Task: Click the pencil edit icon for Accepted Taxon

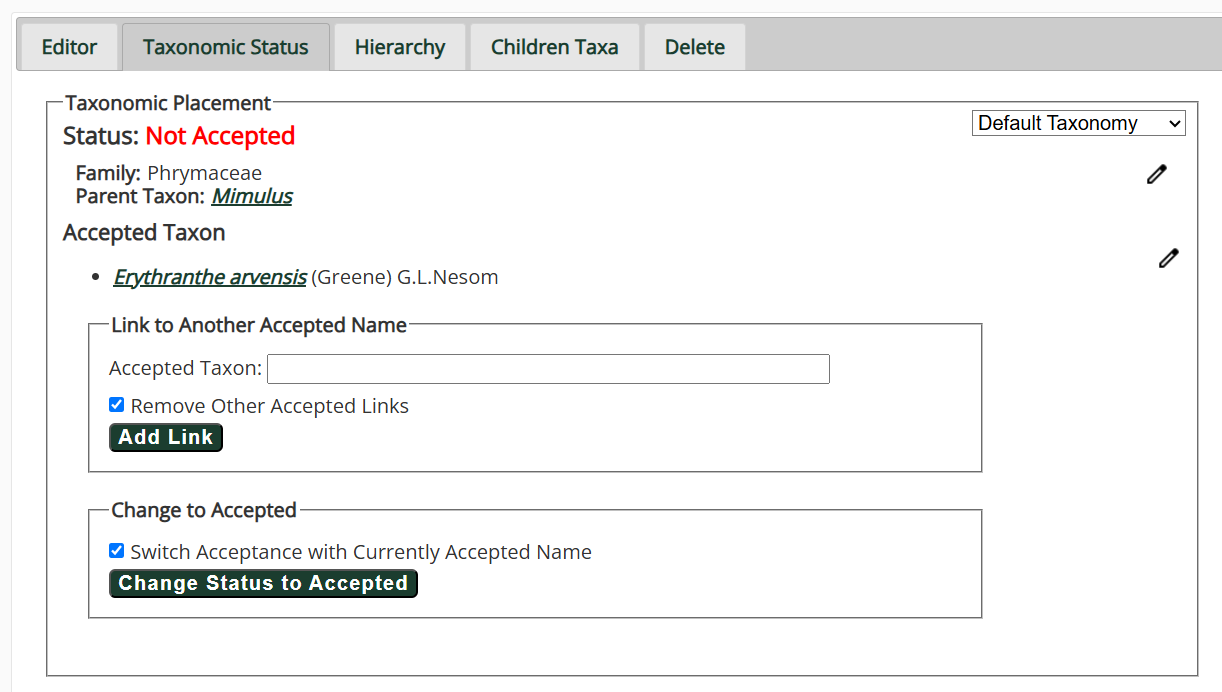Action: coord(1168,258)
